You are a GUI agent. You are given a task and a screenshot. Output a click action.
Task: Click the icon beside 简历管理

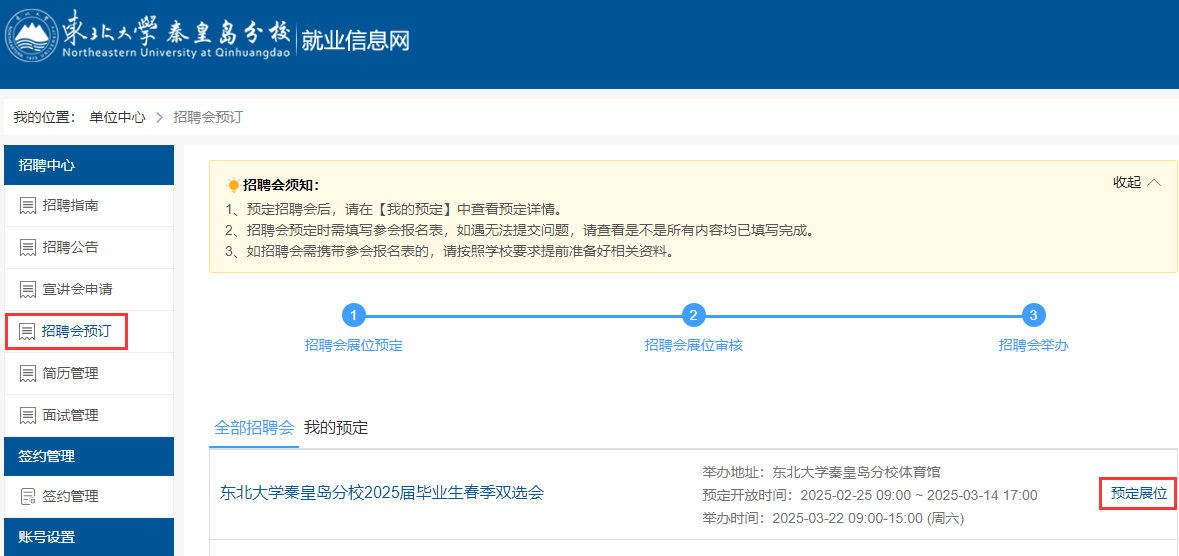(28, 374)
